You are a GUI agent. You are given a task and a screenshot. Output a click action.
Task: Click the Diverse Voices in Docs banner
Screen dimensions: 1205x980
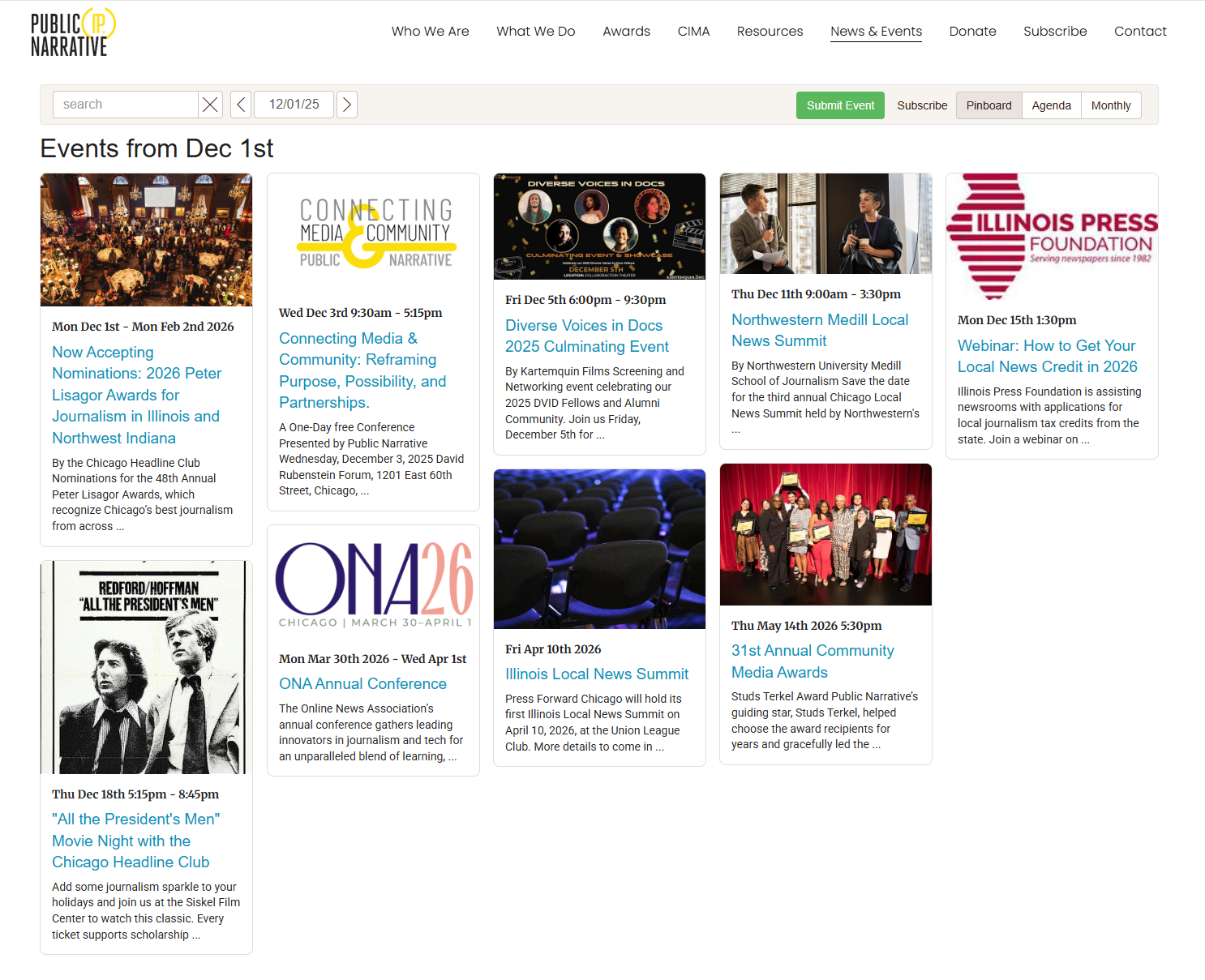[599, 226]
